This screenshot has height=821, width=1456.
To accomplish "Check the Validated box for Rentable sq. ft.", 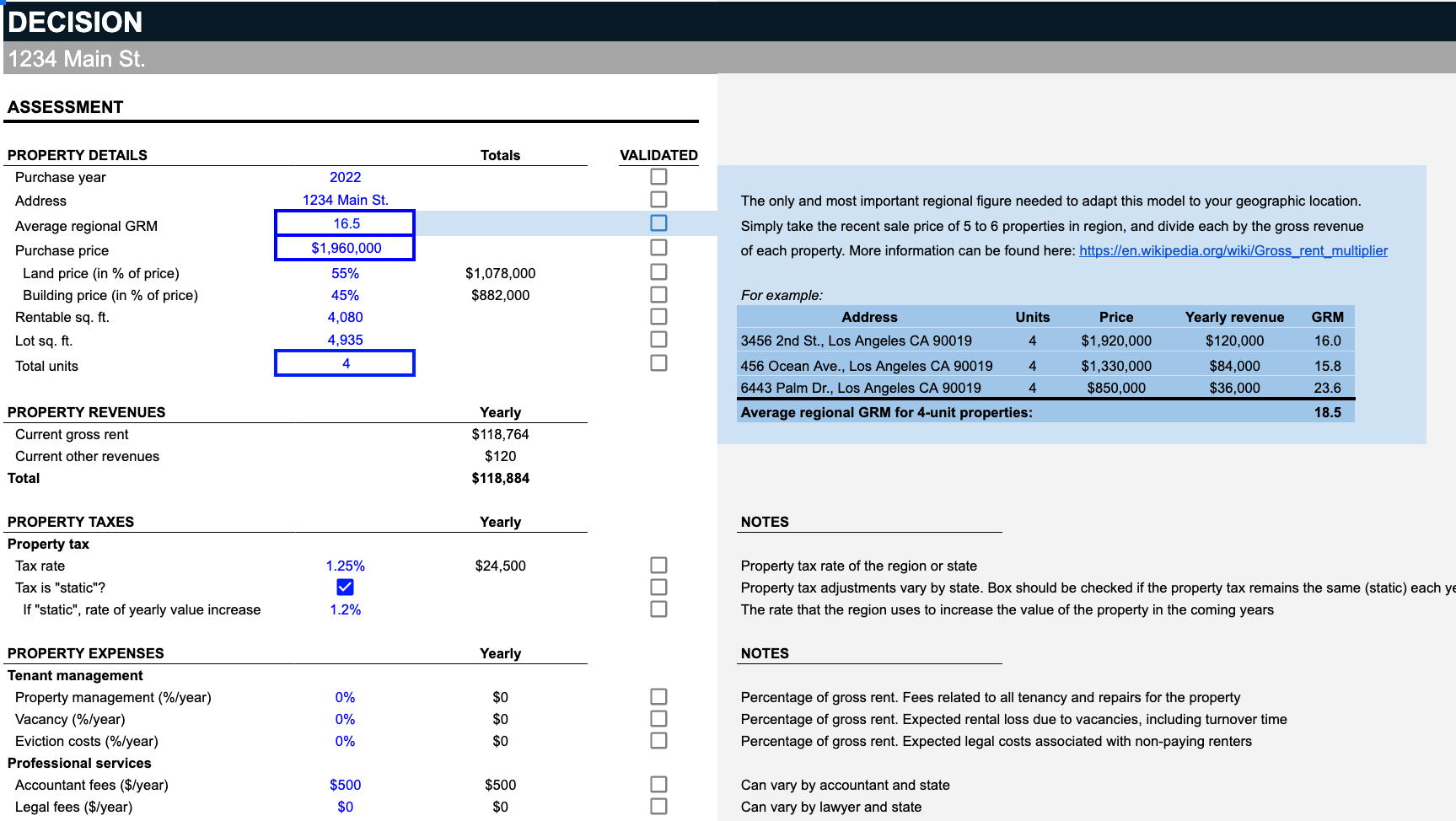I will point(658,316).
